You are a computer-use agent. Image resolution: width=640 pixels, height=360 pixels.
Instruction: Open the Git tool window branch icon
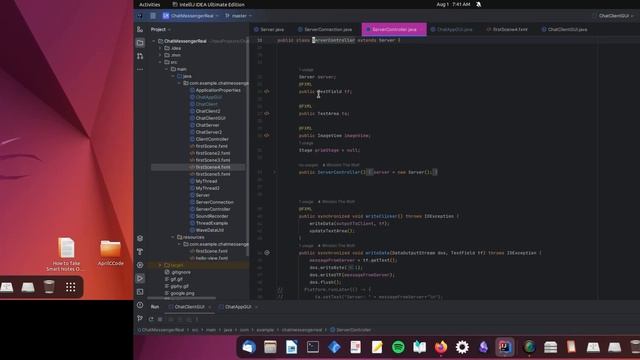pyautogui.click(x=140, y=318)
